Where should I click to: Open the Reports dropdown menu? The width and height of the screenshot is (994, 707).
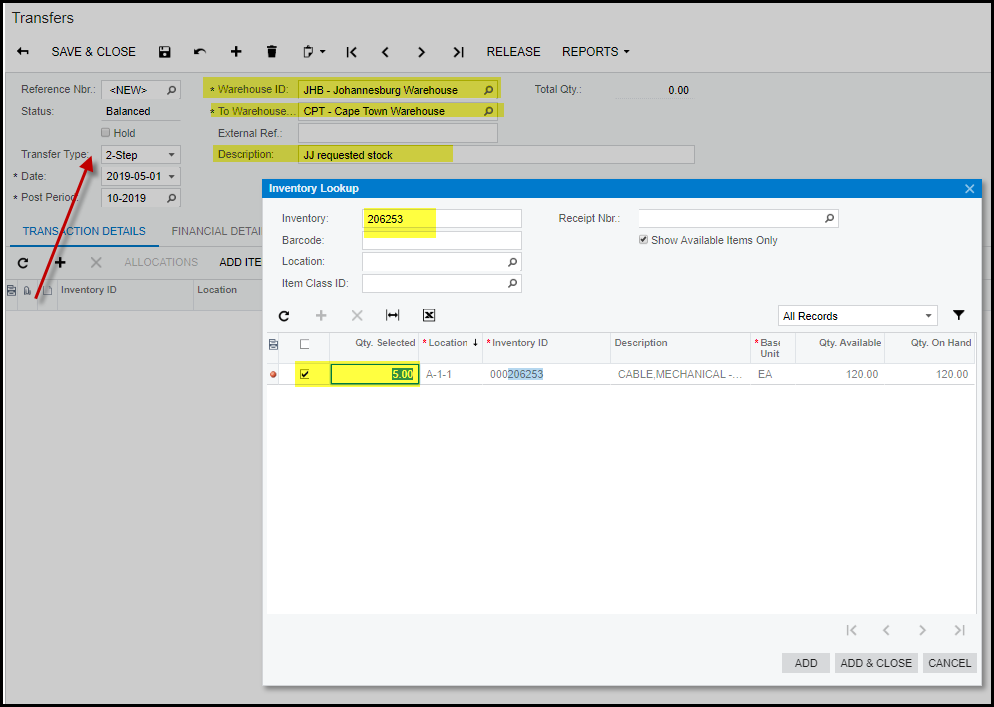tap(596, 52)
